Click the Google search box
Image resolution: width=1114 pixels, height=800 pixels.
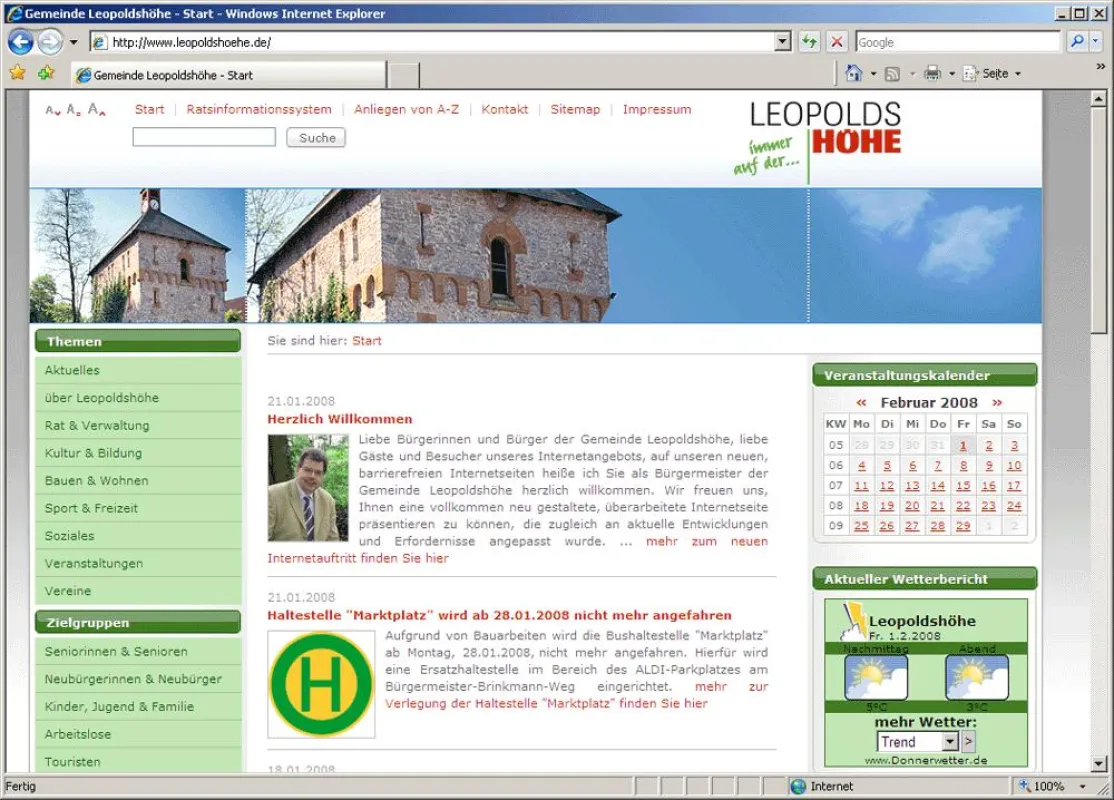[x=958, y=42]
